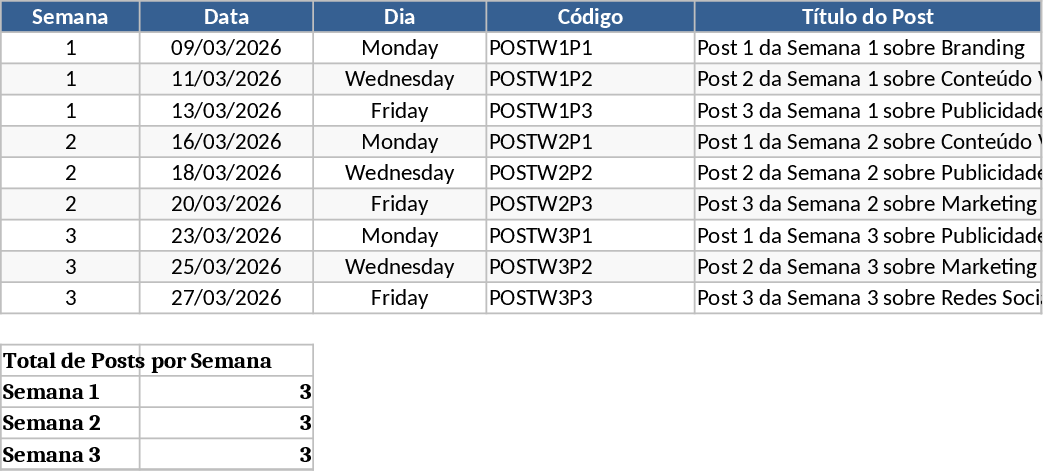Click the POSTW3P3 code cell
The height and width of the screenshot is (471, 1043).
coord(590,298)
